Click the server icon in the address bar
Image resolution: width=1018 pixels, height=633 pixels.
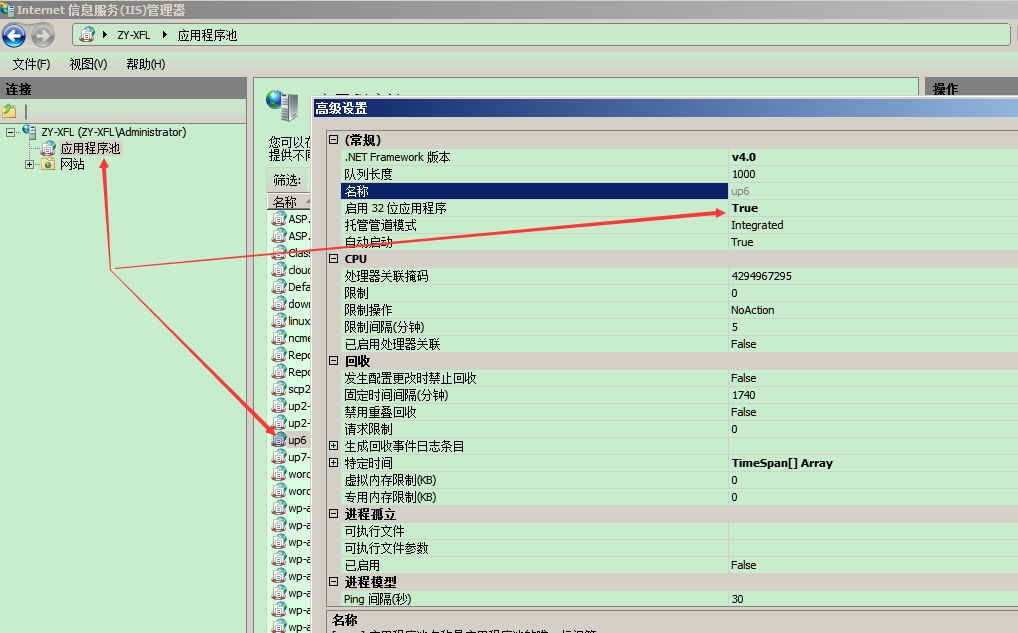click(88, 32)
